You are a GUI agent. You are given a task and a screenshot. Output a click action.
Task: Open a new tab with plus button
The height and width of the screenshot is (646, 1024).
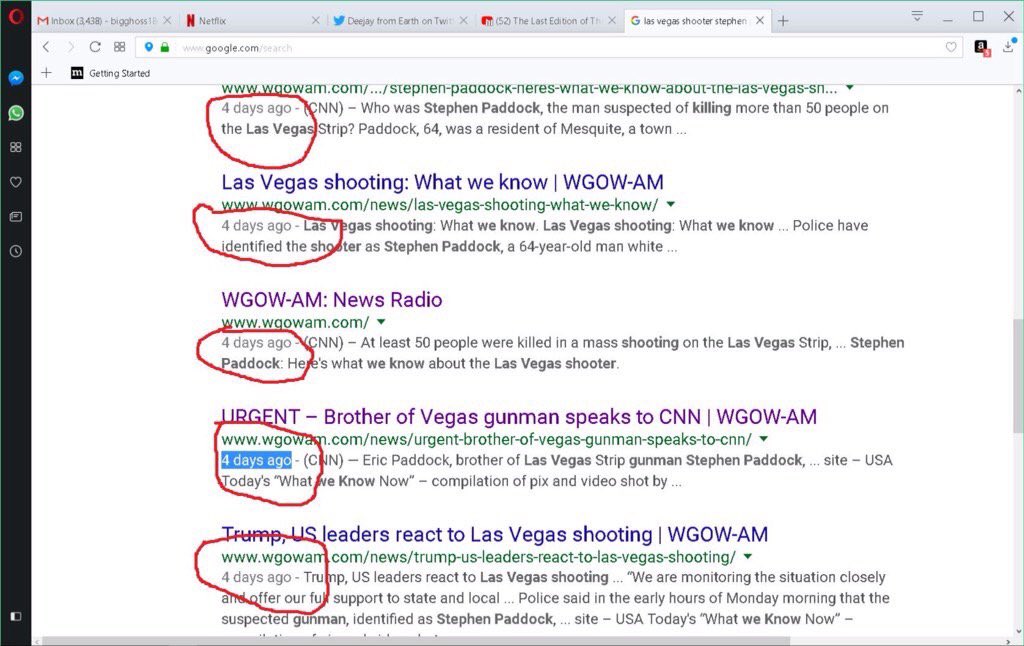[783, 21]
